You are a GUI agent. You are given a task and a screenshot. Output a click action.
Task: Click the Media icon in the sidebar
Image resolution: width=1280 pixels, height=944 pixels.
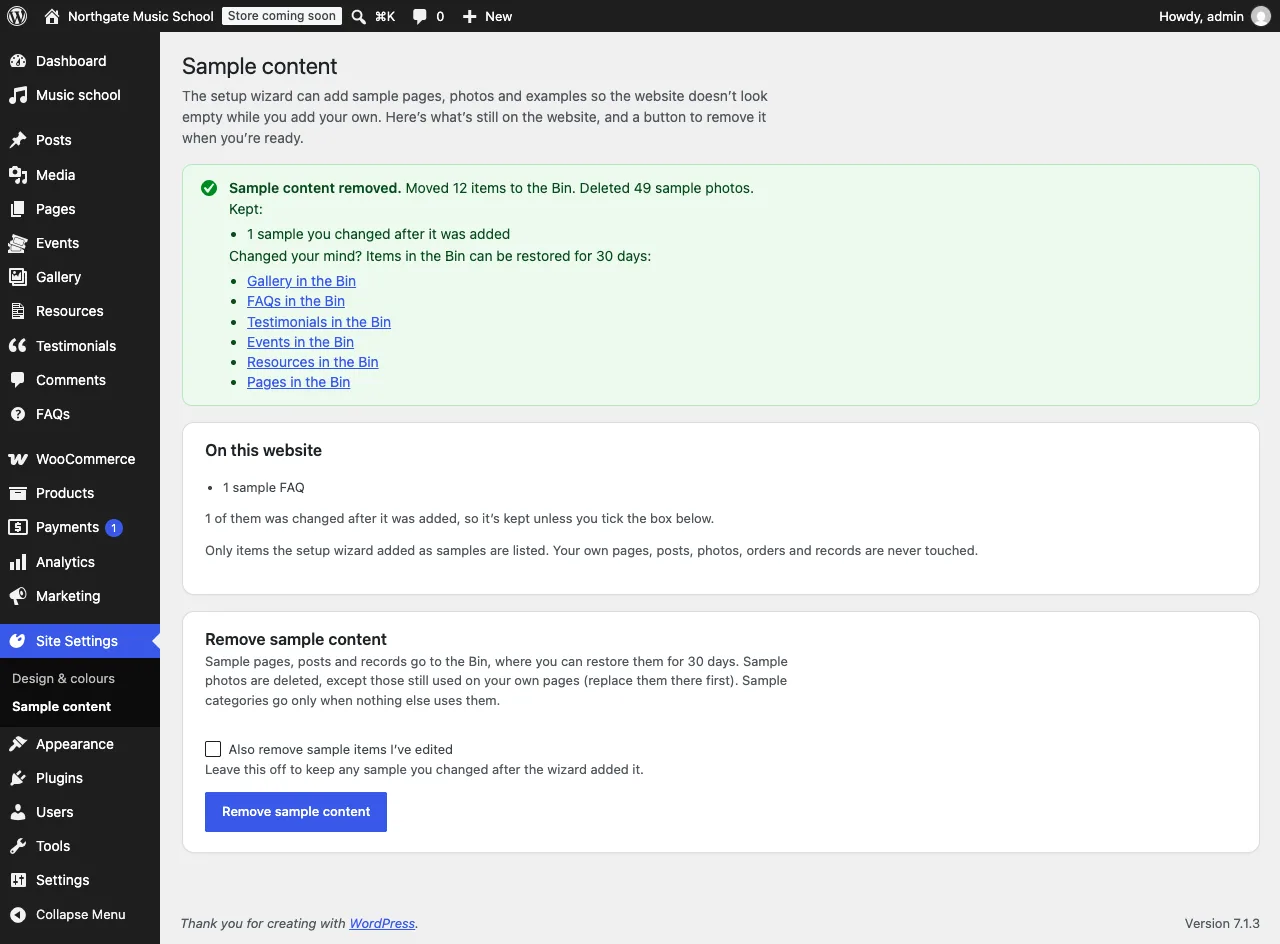(18, 175)
